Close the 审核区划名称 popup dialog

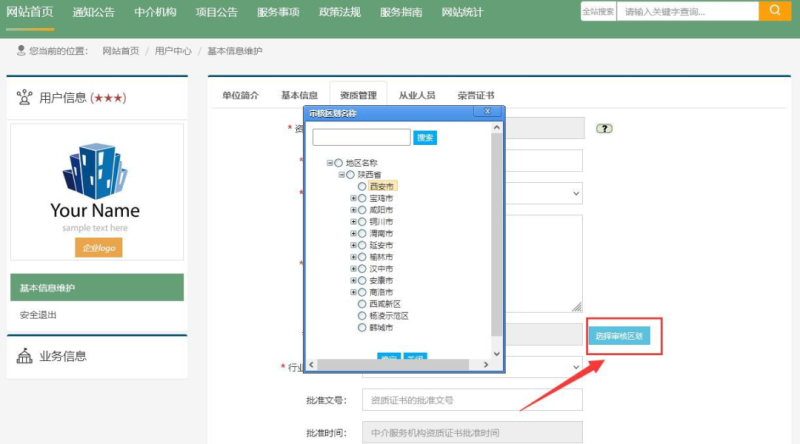(x=488, y=113)
